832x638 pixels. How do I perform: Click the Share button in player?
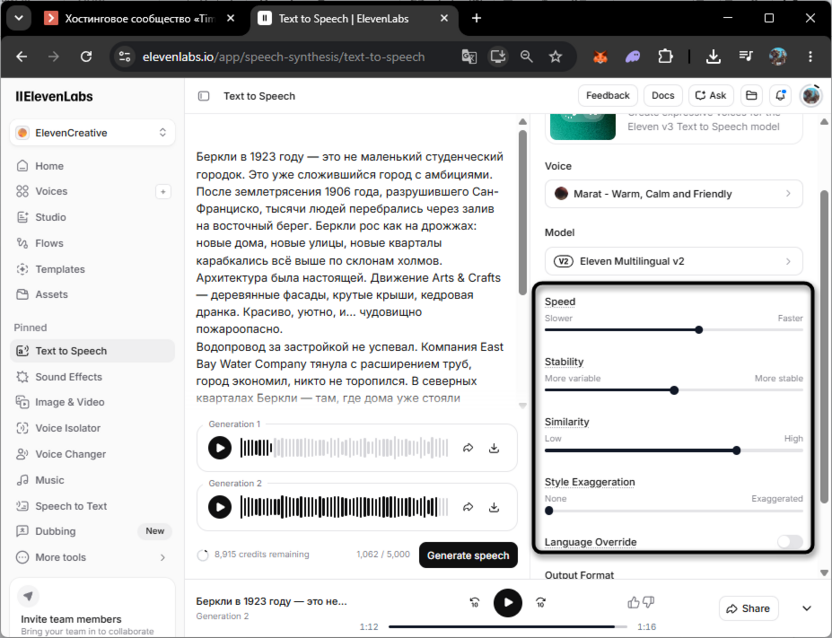coord(748,608)
